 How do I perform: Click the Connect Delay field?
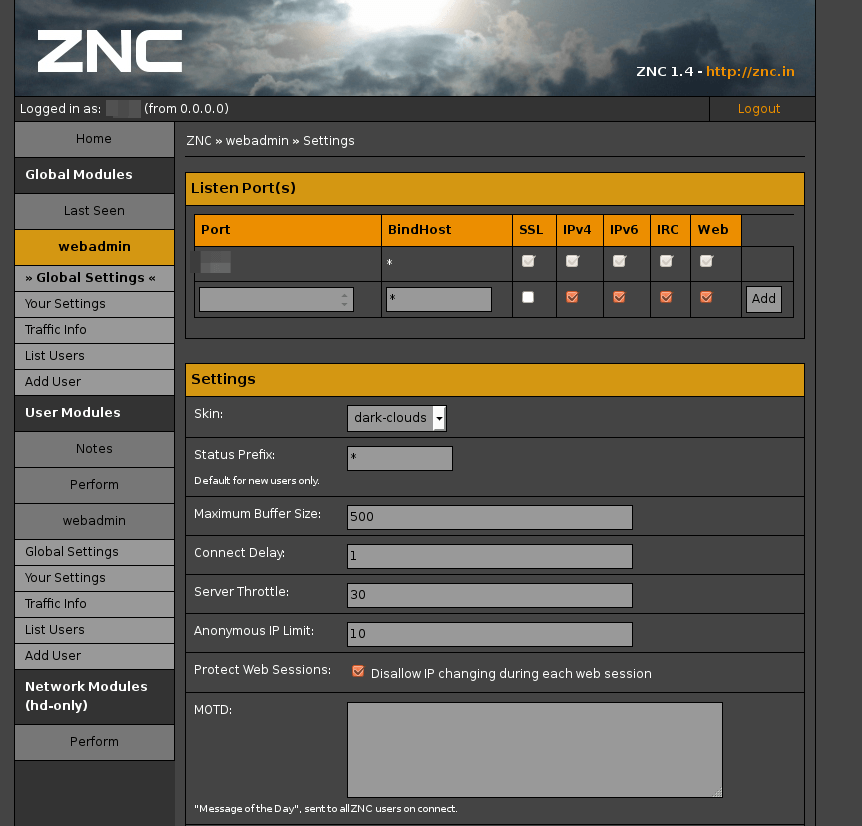tap(490, 556)
